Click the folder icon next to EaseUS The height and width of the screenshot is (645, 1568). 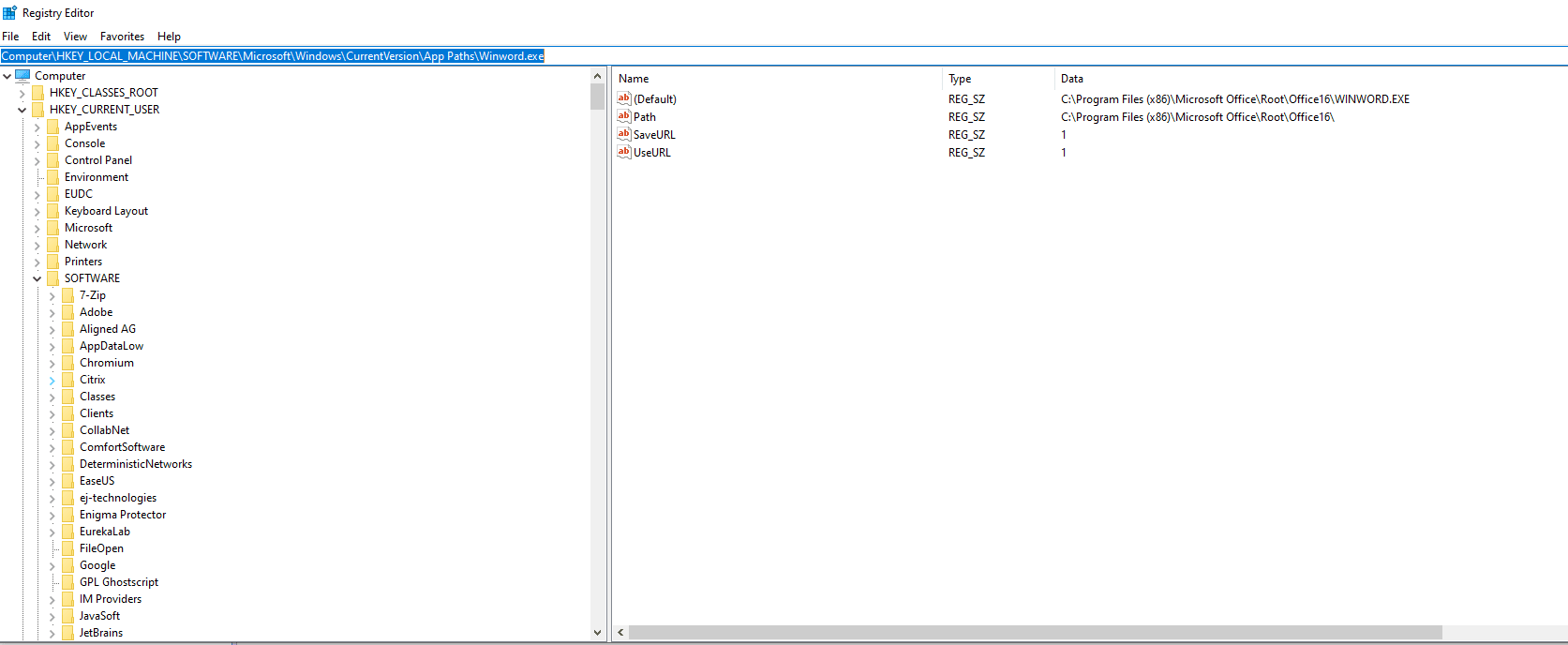pos(67,481)
